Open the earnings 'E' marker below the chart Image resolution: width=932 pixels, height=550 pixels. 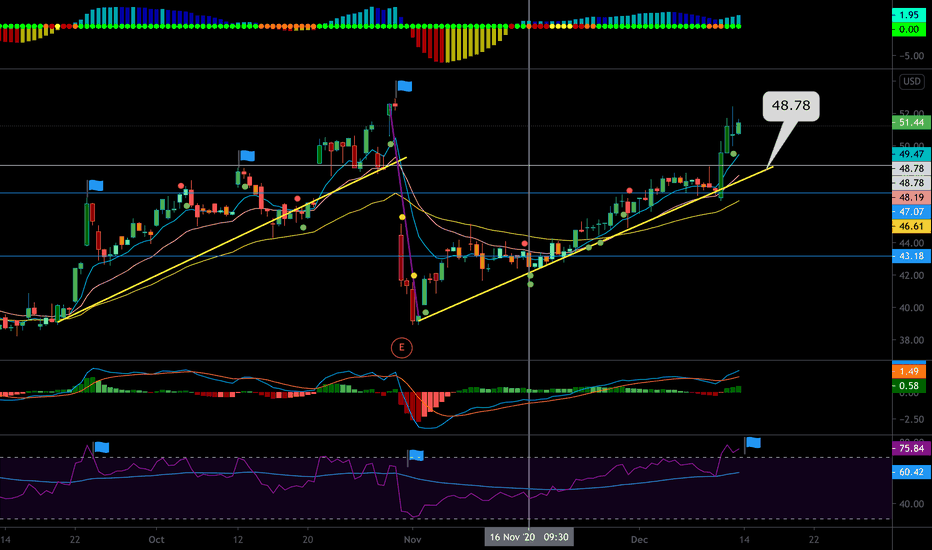click(x=402, y=347)
